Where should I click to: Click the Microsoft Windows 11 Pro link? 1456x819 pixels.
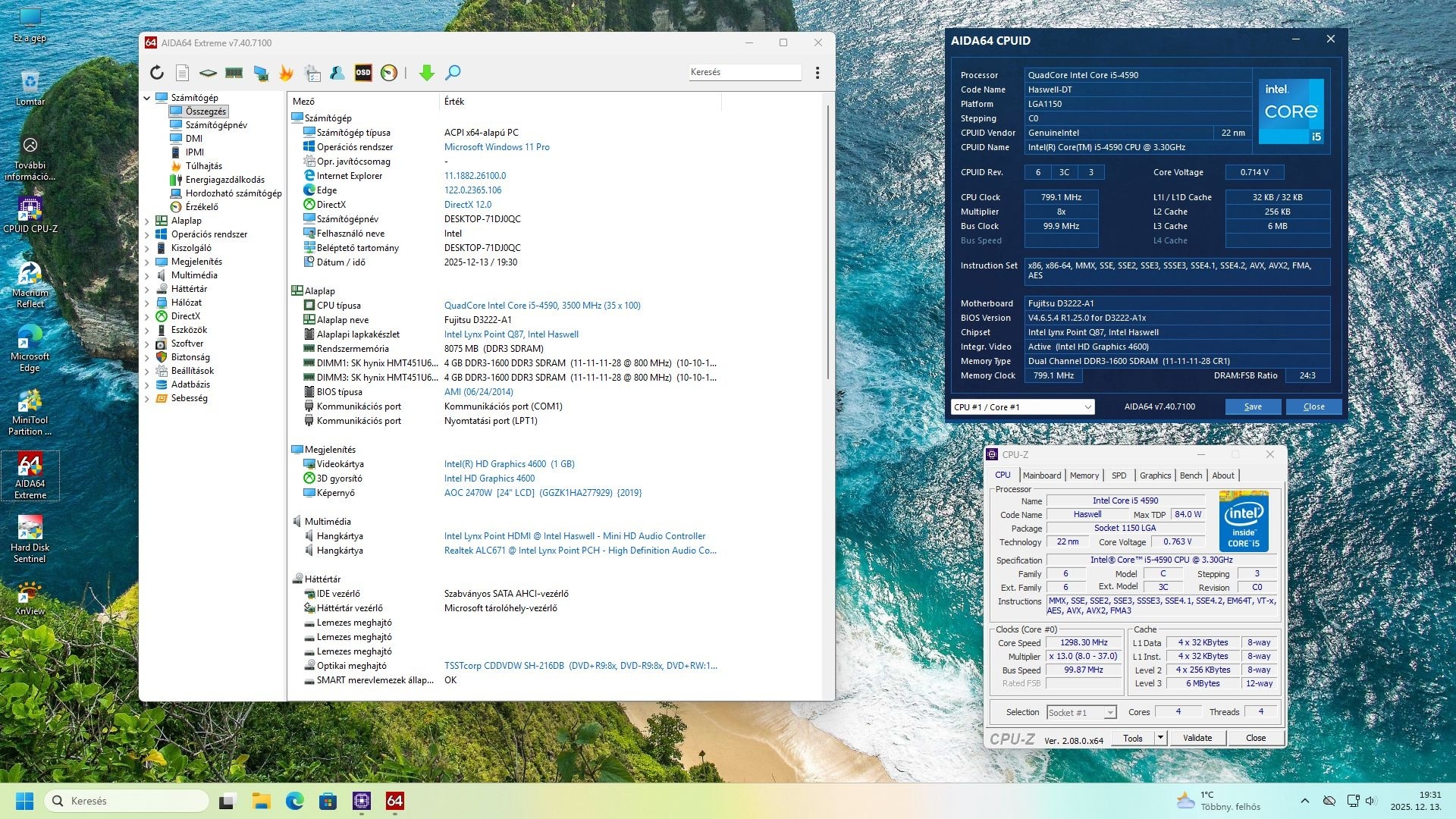(x=497, y=147)
